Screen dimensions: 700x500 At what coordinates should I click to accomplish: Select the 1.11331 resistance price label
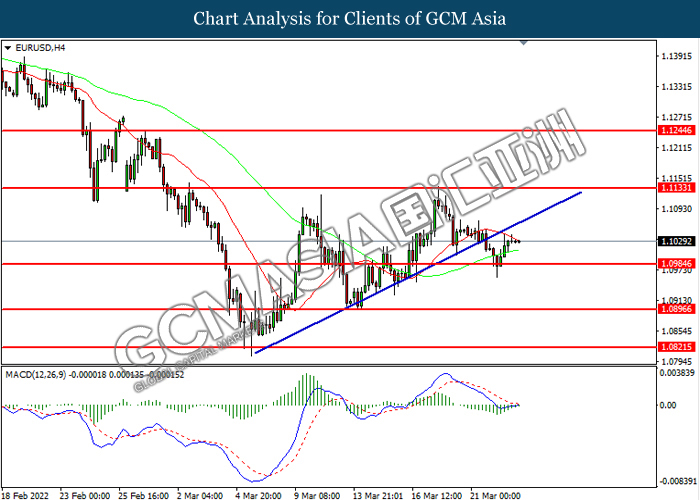[676, 188]
